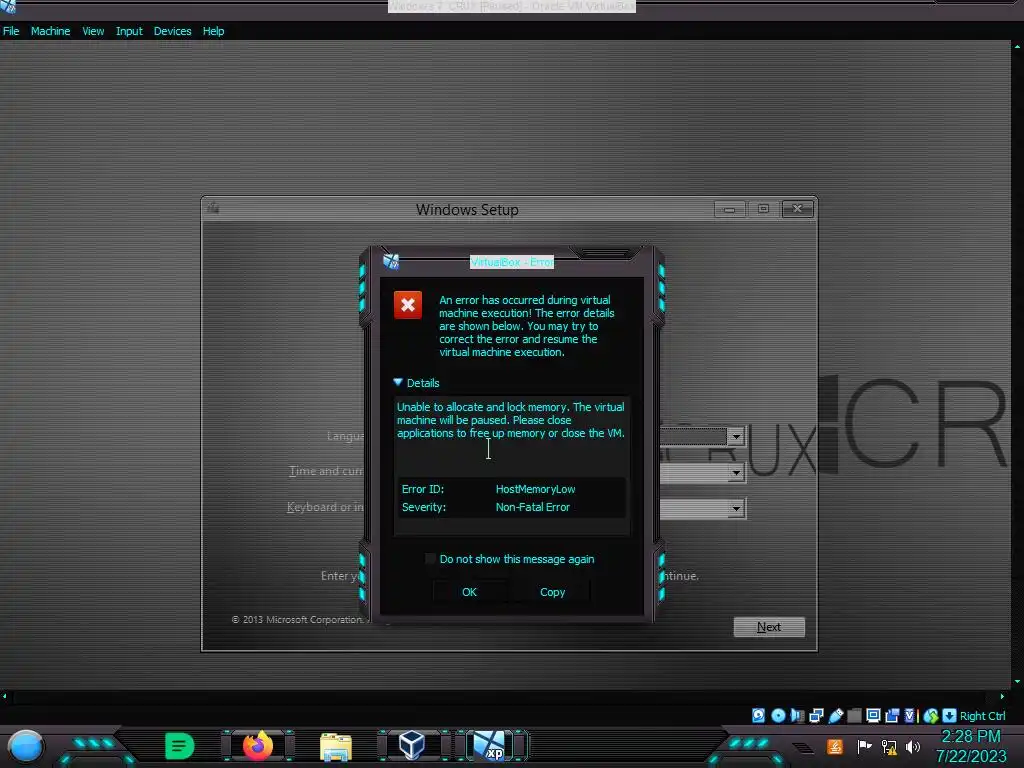
Task: Open the Start orb
Action: point(26,747)
